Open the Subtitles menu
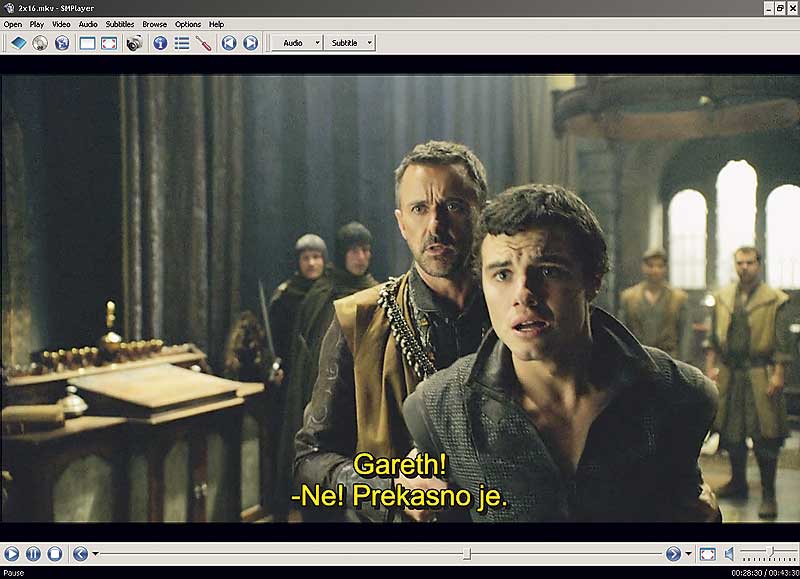 point(120,24)
